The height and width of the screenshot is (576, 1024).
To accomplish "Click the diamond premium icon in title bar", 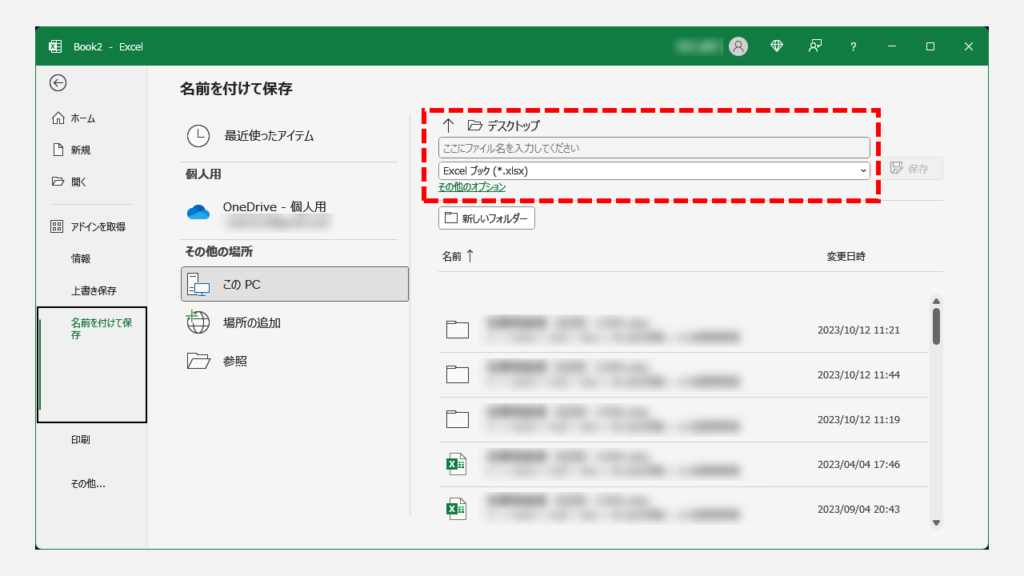I will tap(776, 46).
